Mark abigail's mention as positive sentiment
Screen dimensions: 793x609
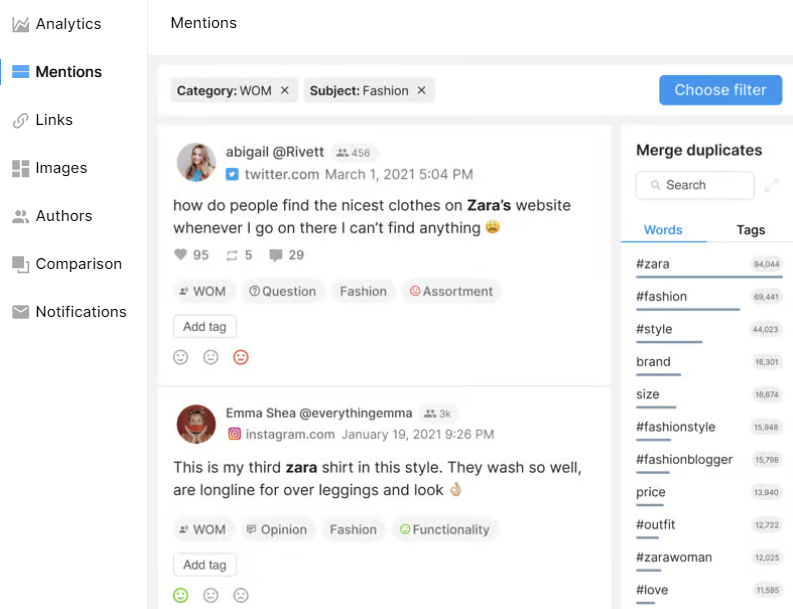pos(181,358)
